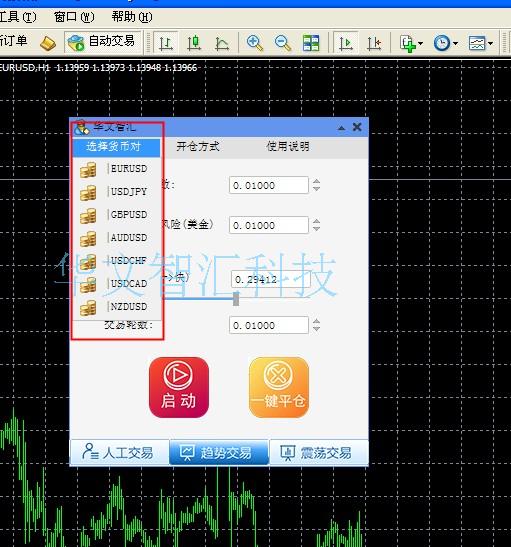
Task: Click the orange 一键平仓 close-all button
Action: (x=279, y=387)
